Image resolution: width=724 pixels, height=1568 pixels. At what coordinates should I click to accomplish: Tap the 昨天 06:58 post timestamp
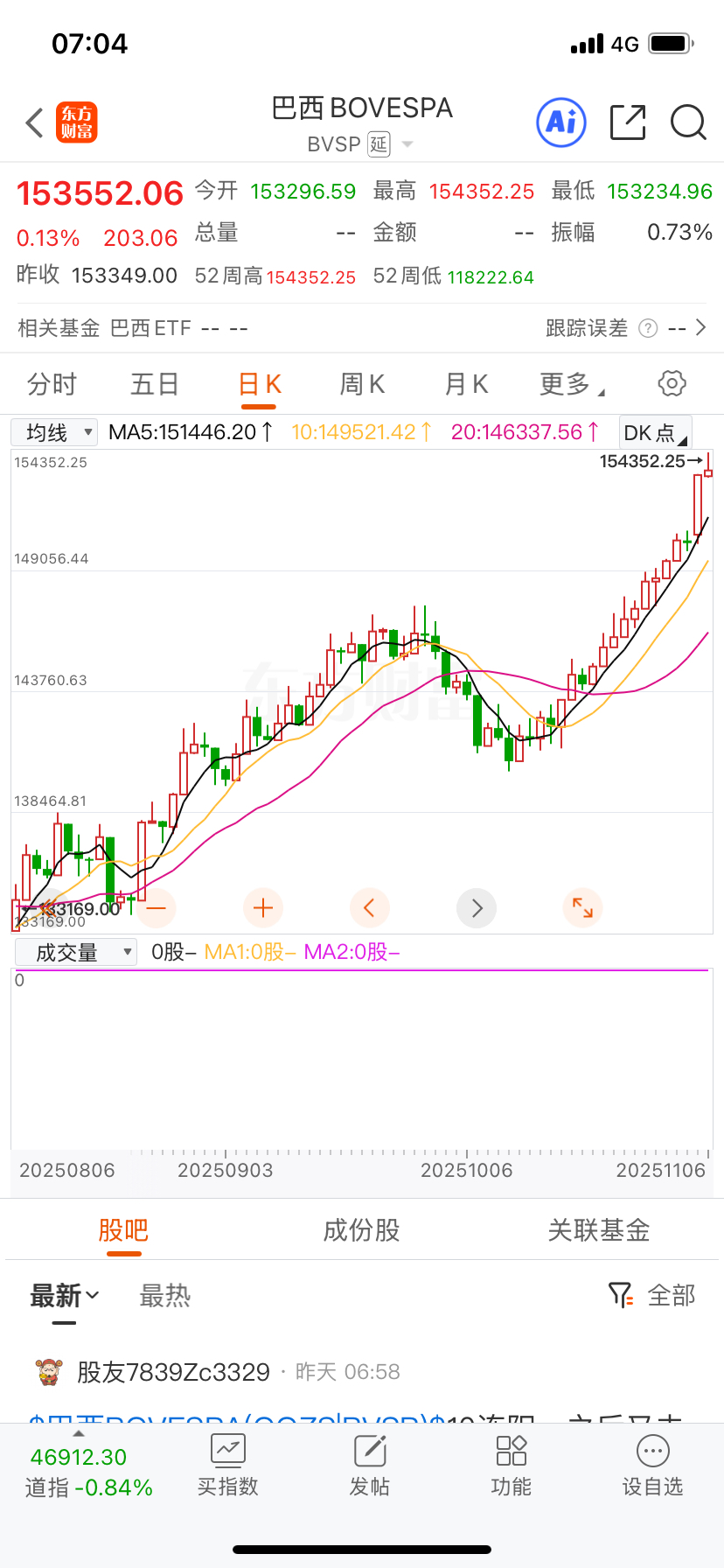347,1372
